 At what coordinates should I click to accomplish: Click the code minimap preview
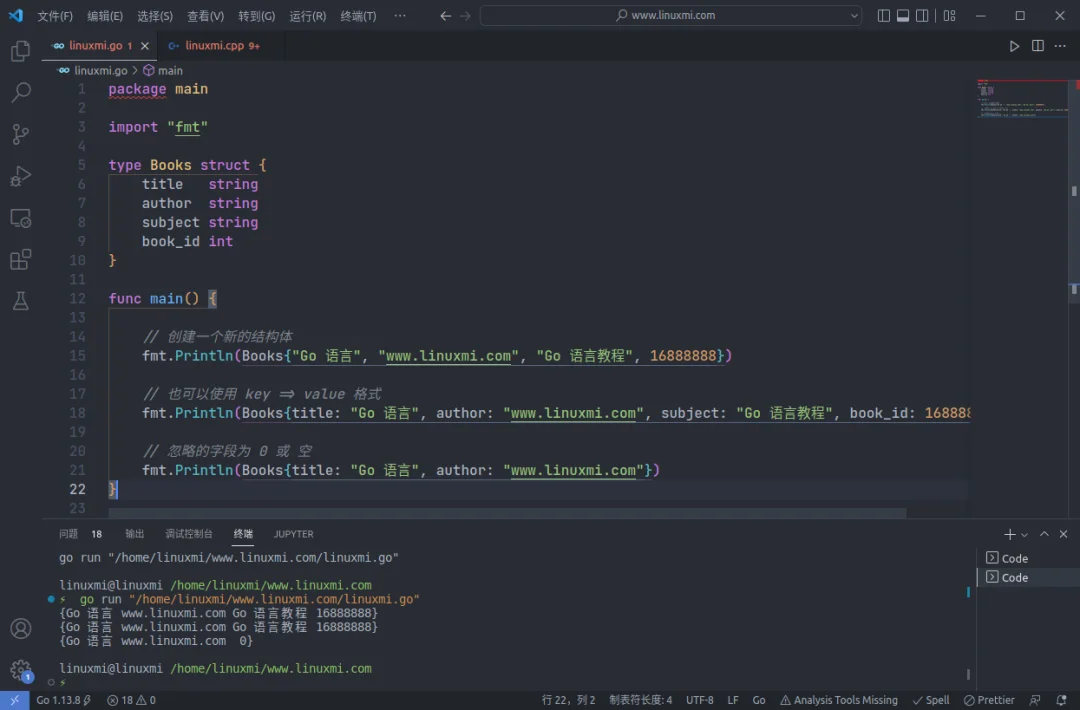pos(1022,99)
